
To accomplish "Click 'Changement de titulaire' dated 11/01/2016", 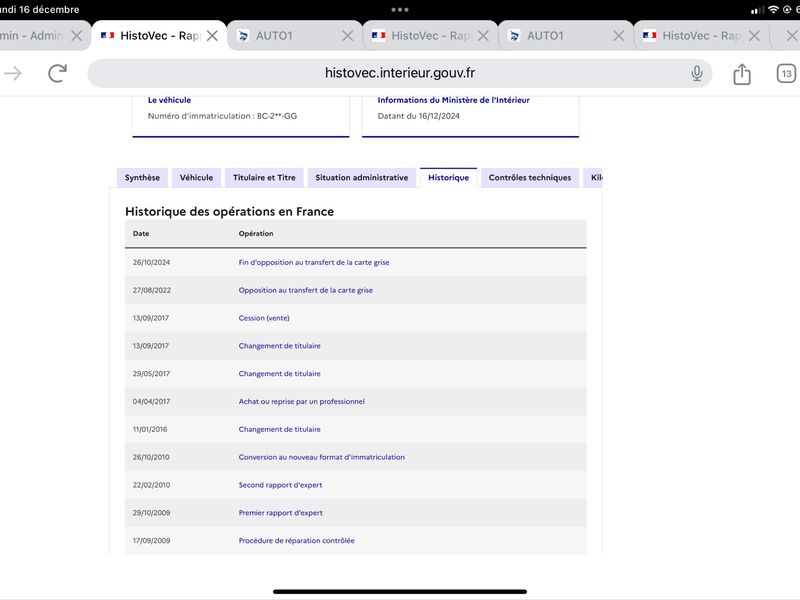I will [x=280, y=429].
